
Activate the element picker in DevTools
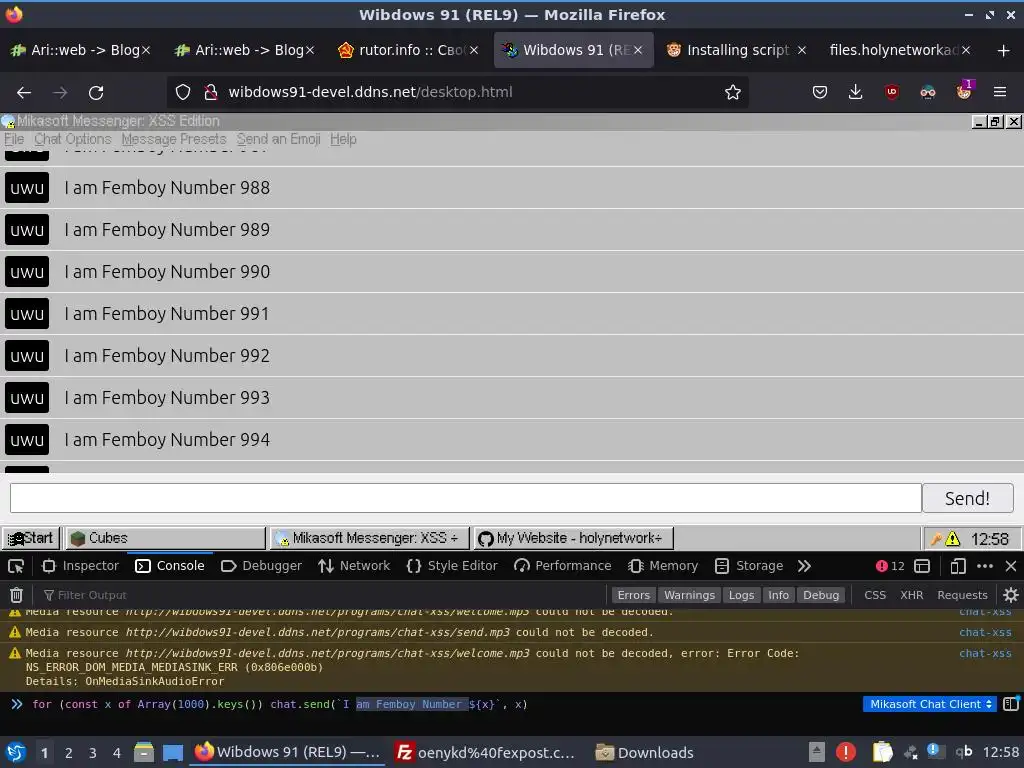click(16, 566)
